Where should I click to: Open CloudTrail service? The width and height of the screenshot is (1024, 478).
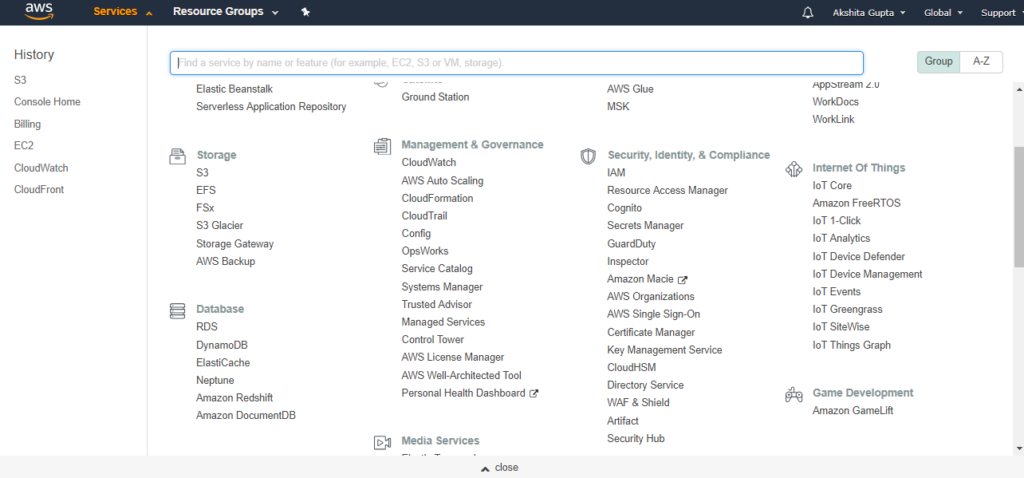click(x=424, y=215)
